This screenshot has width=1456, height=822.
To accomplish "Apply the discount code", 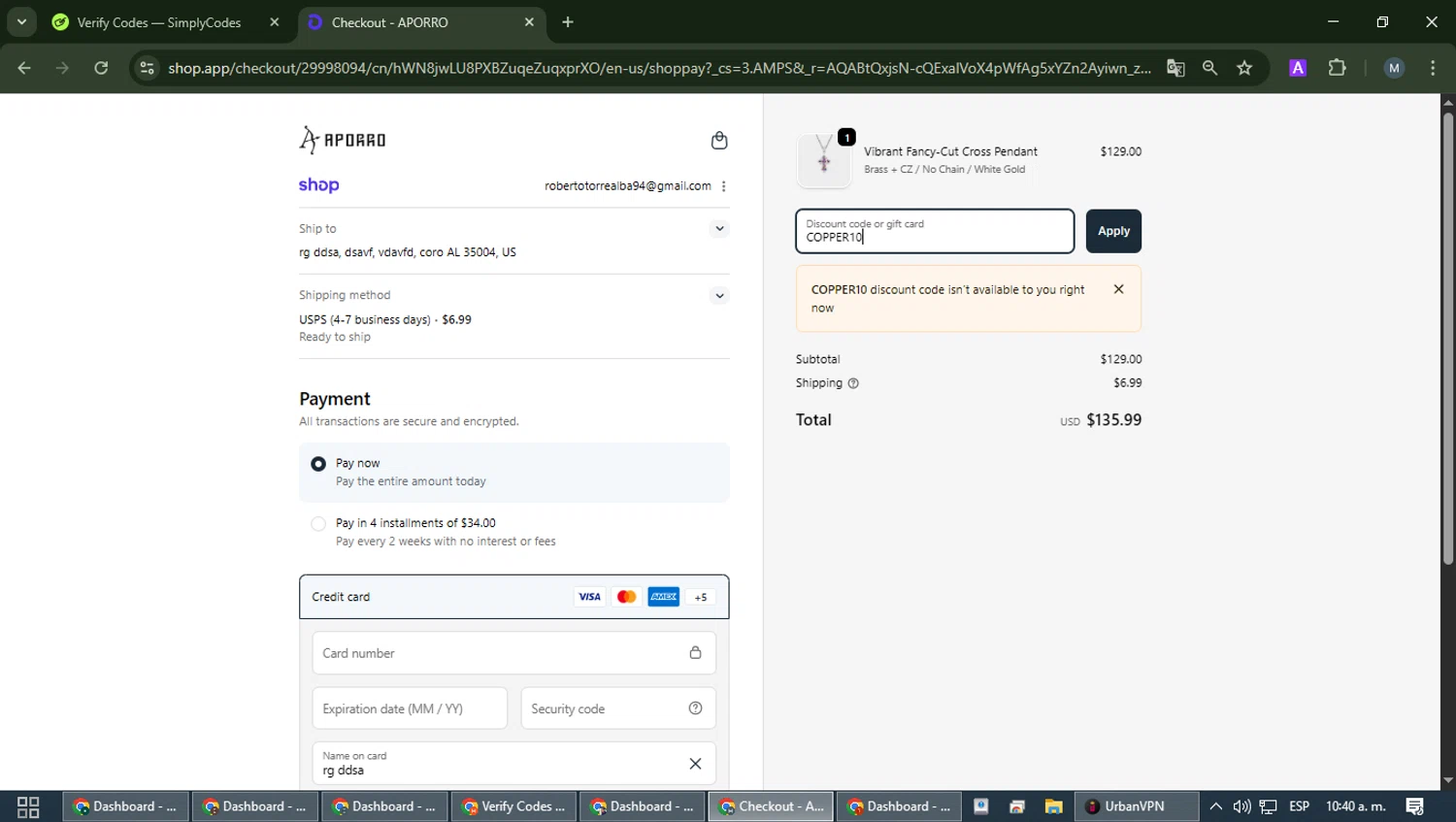I will pos(1113,231).
